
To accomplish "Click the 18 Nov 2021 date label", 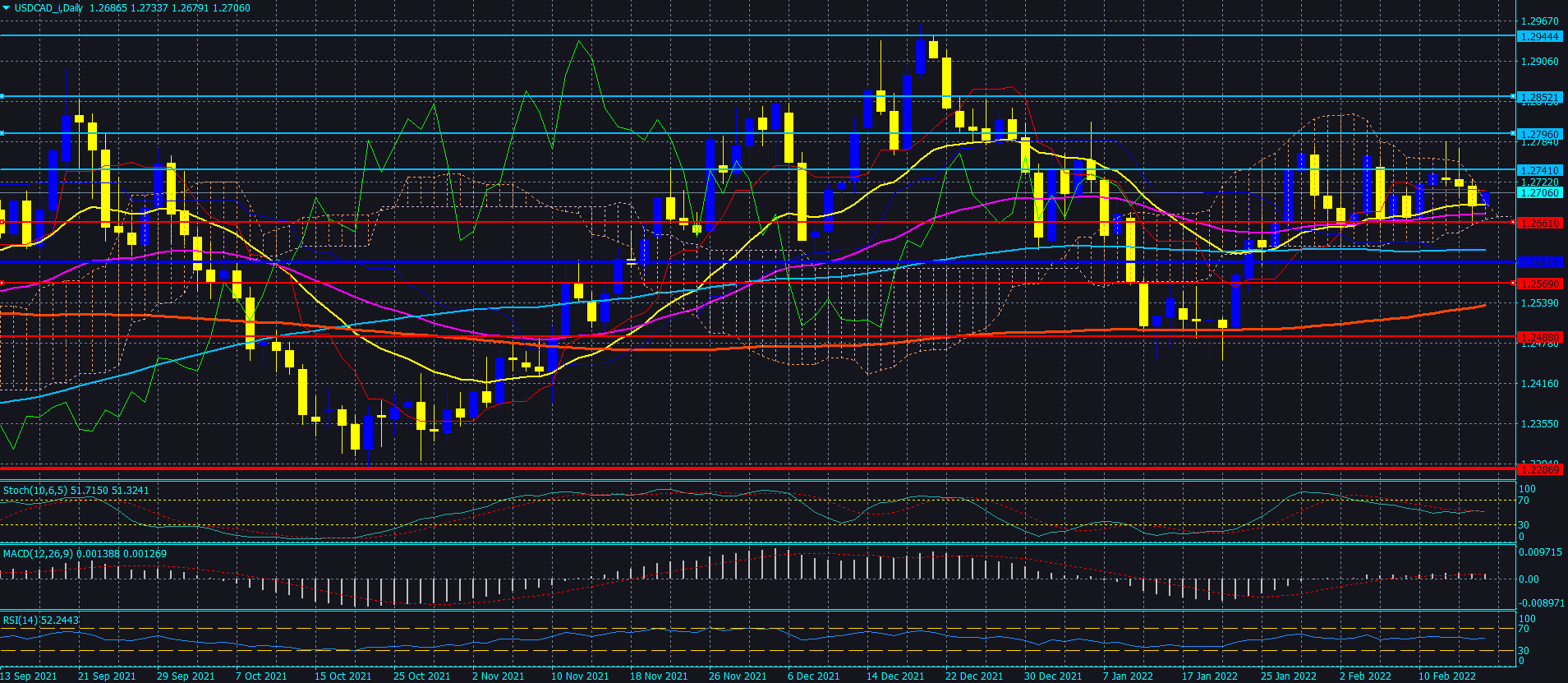I will coord(659,676).
